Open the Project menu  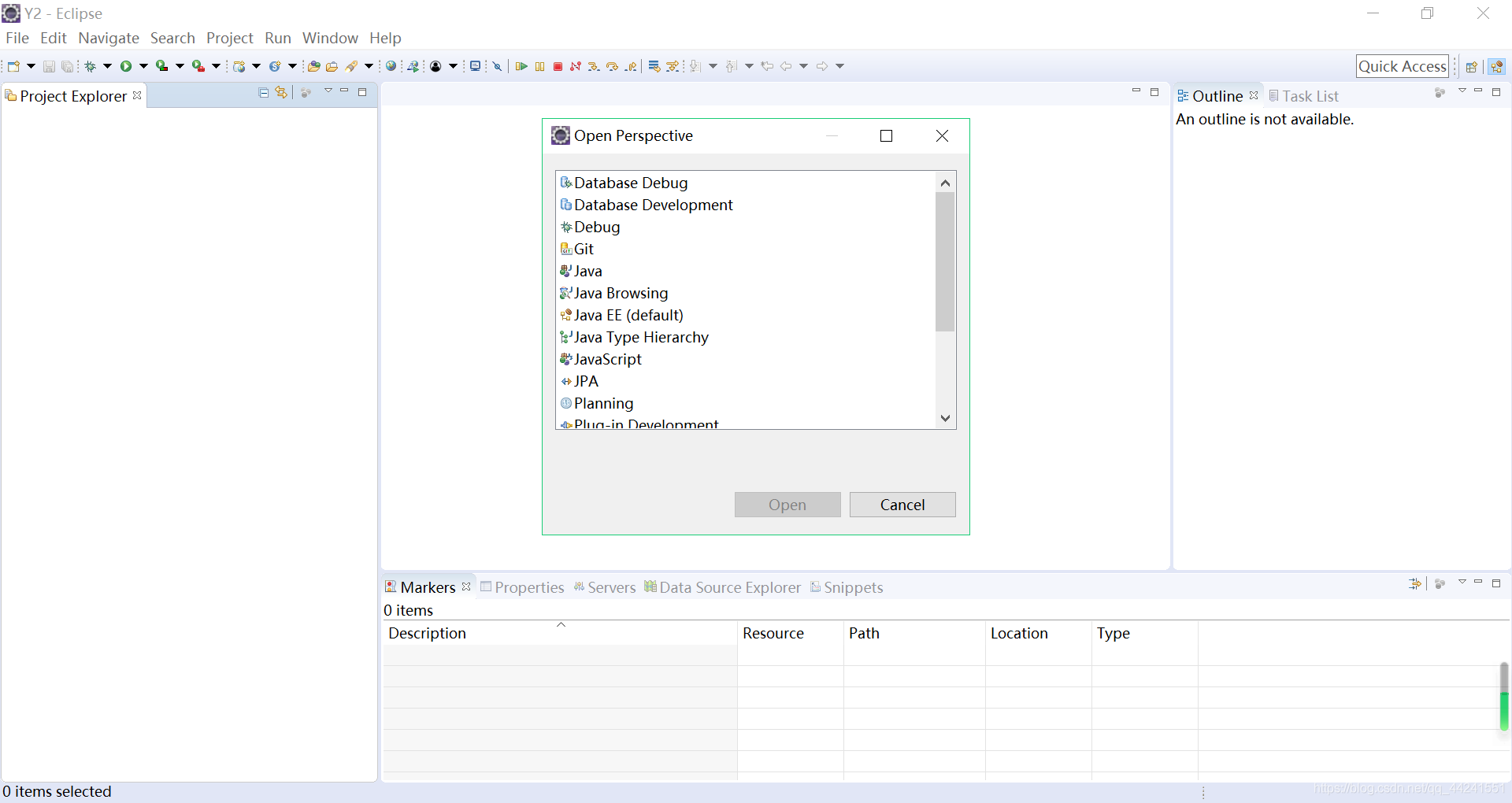[230, 38]
